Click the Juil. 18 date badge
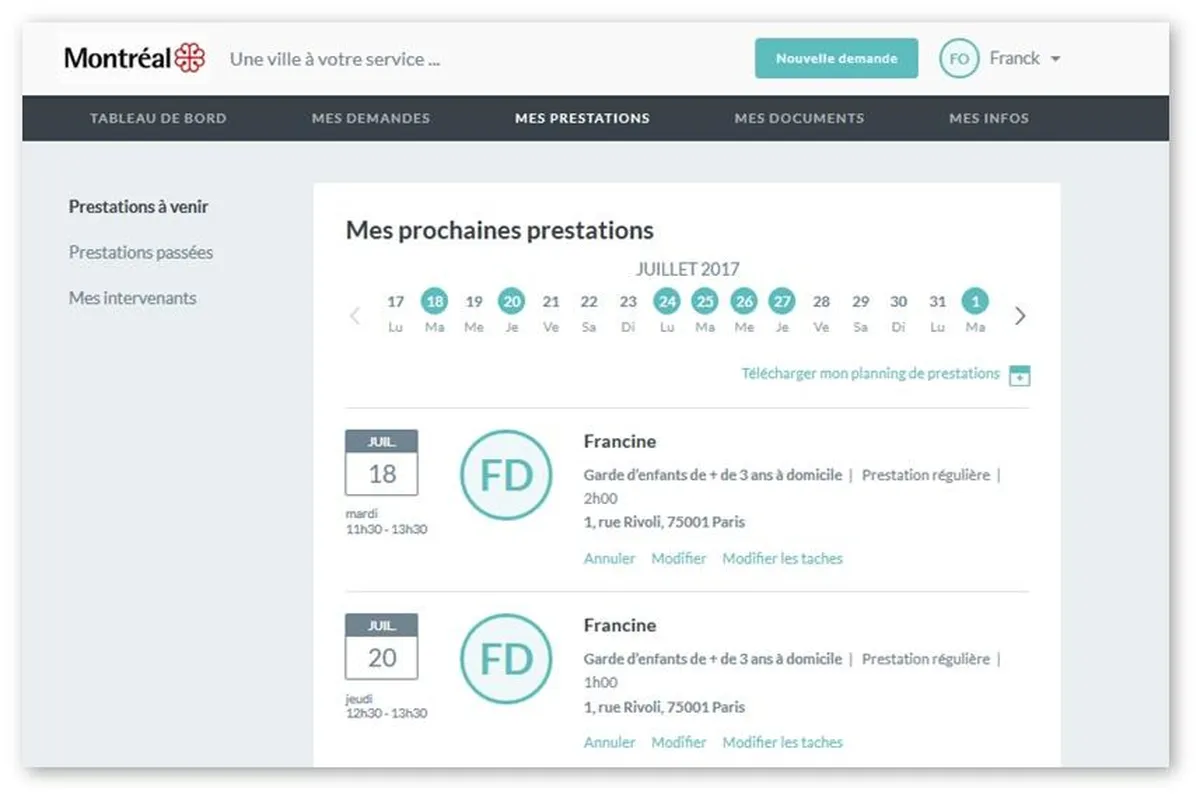This screenshot has width=1200, height=798. pyautogui.click(x=381, y=463)
